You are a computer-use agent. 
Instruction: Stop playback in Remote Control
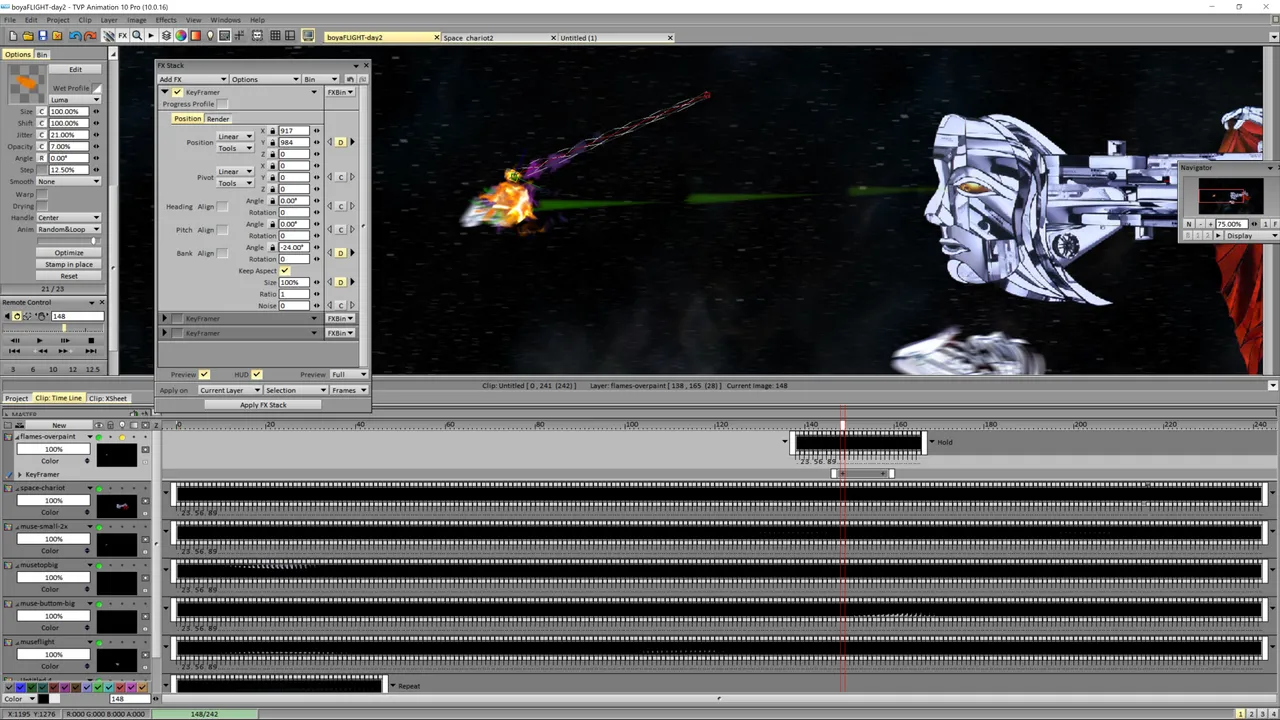(91, 340)
